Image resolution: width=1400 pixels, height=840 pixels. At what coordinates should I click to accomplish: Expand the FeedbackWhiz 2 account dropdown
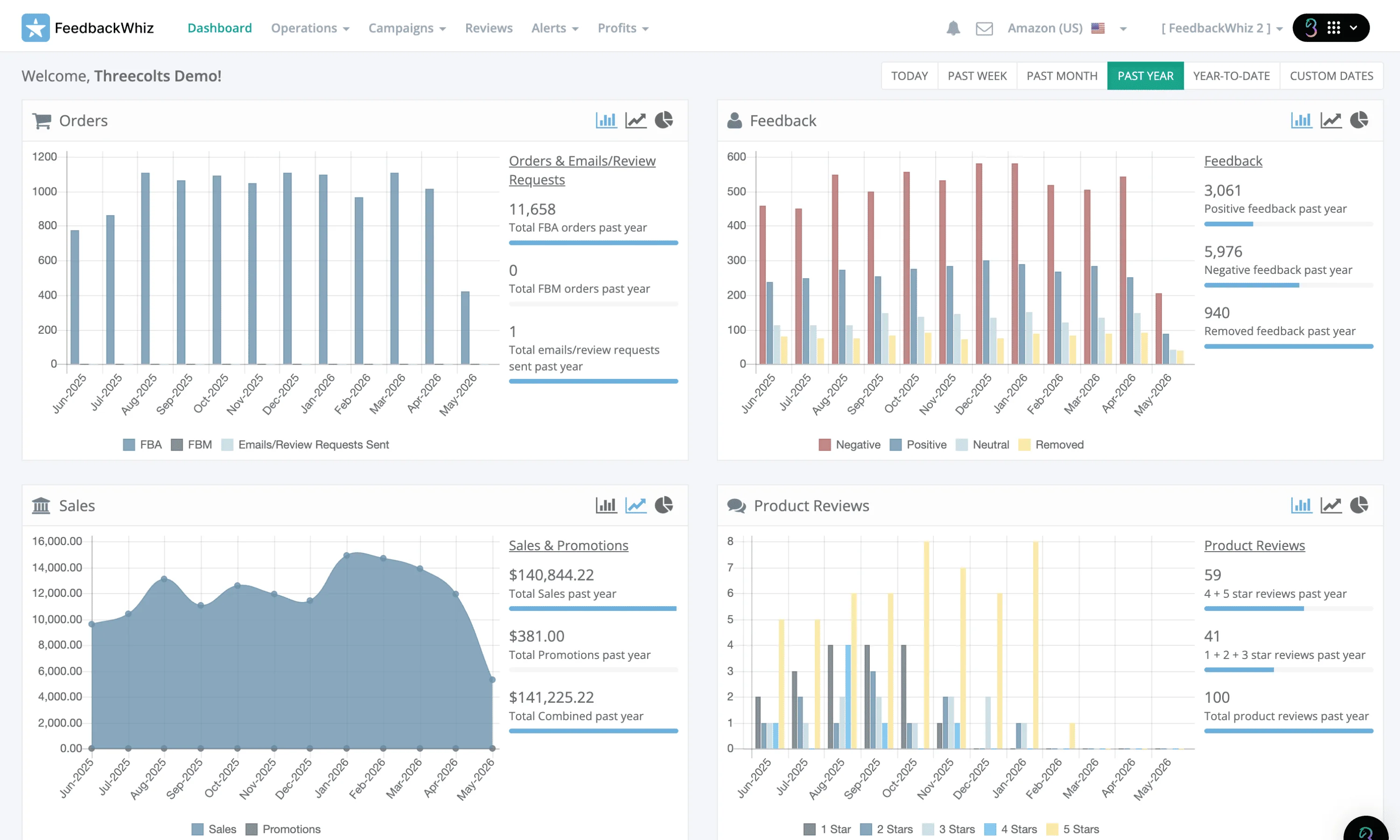[x=1221, y=28]
